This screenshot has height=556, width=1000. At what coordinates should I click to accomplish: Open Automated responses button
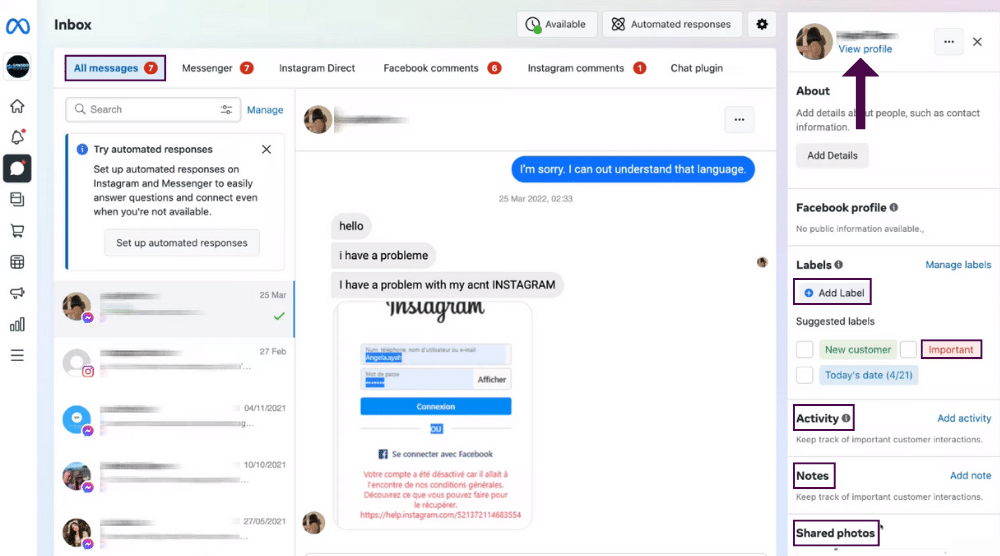[672, 24]
